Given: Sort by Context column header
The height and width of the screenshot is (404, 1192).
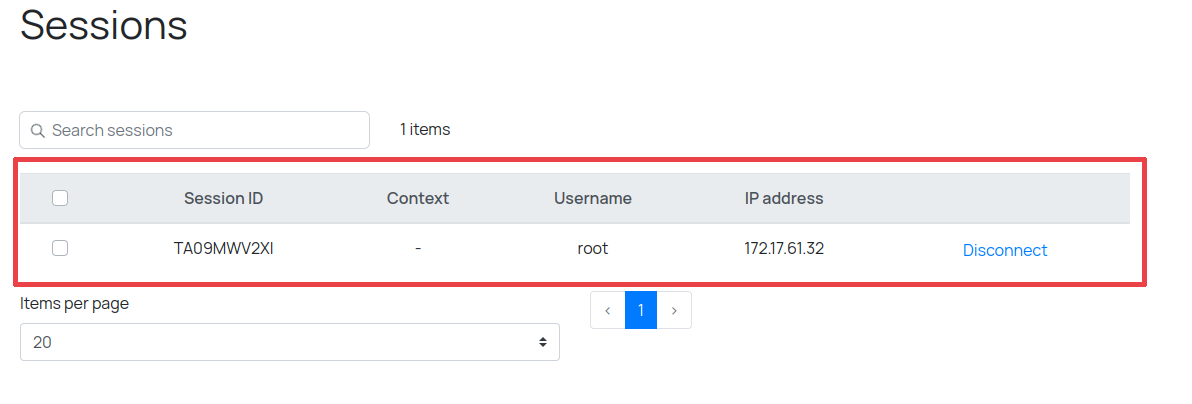Looking at the screenshot, I should (x=418, y=198).
